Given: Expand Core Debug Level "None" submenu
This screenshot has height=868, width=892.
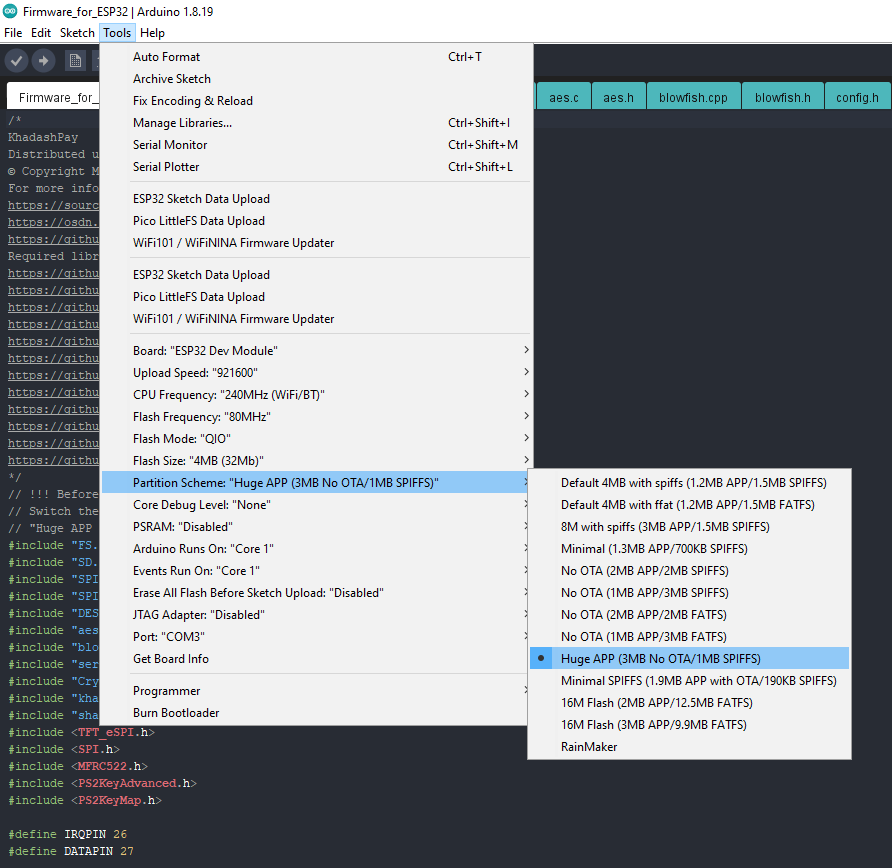Looking at the screenshot, I should [x=316, y=505].
